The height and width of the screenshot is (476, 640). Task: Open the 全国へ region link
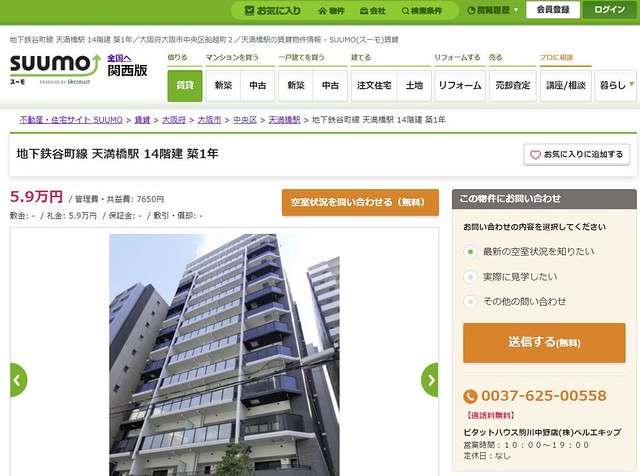119,58
